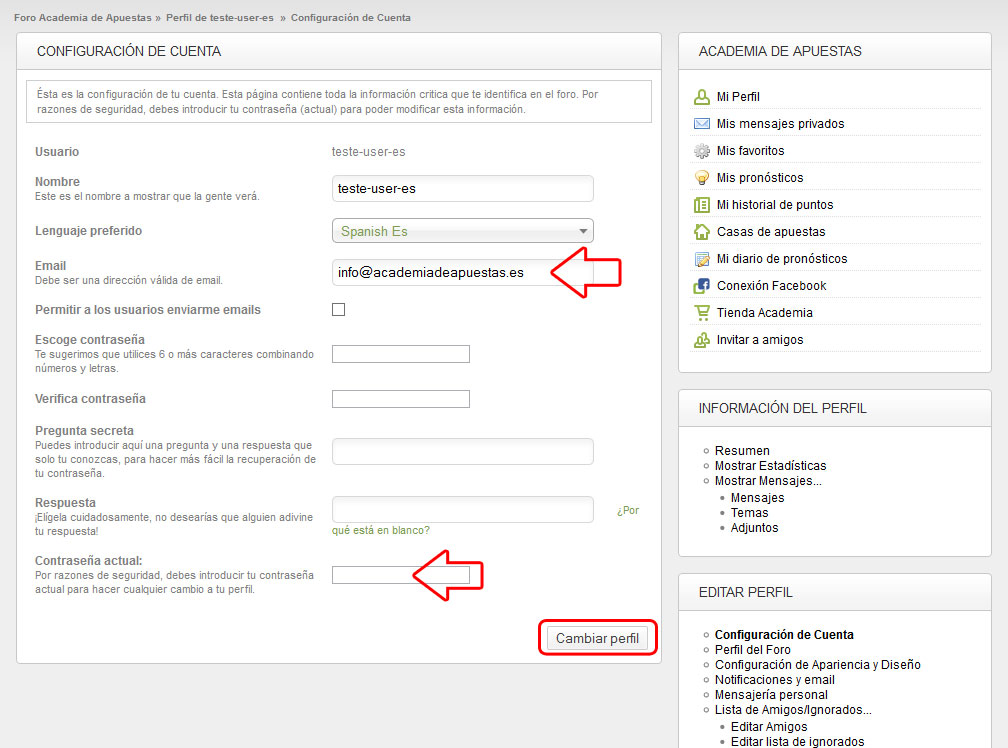Open Invitar a amigos link
The height and width of the screenshot is (748, 1008).
pos(759,340)
